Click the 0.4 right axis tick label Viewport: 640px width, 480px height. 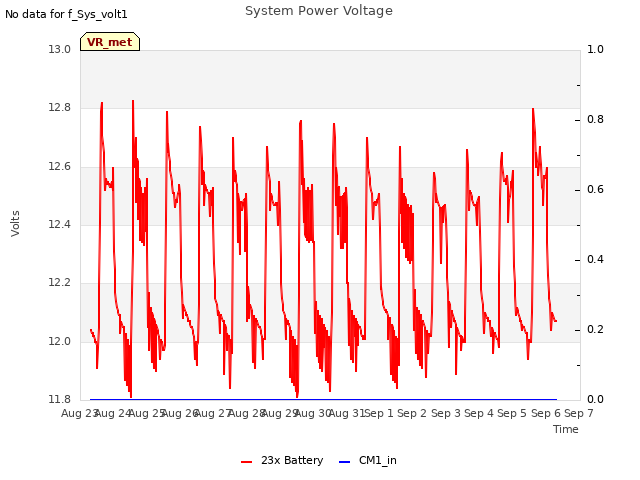point(595,260)
